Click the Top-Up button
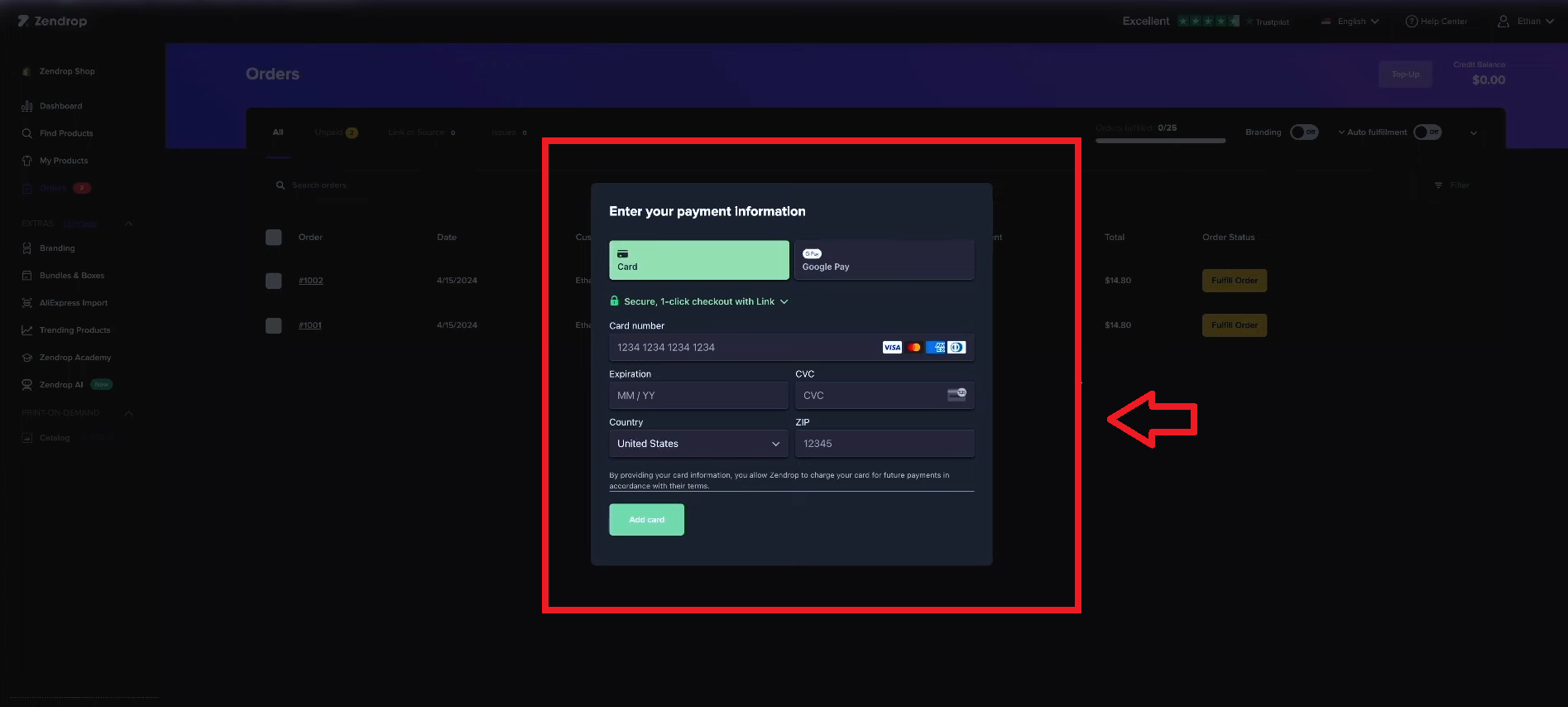 pyautogui.click(x=1405, y=75)
